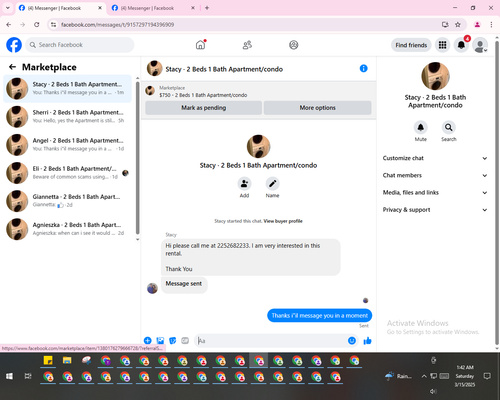Open the notifications bell in header
This screenshot has width=500, height=400.
(x=461, y=45)
